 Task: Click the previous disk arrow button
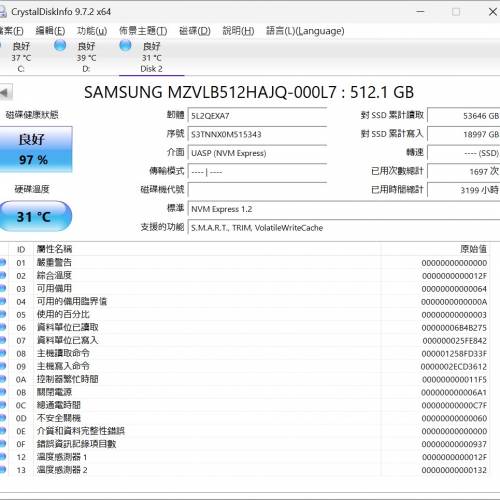[x=6, y=93]
